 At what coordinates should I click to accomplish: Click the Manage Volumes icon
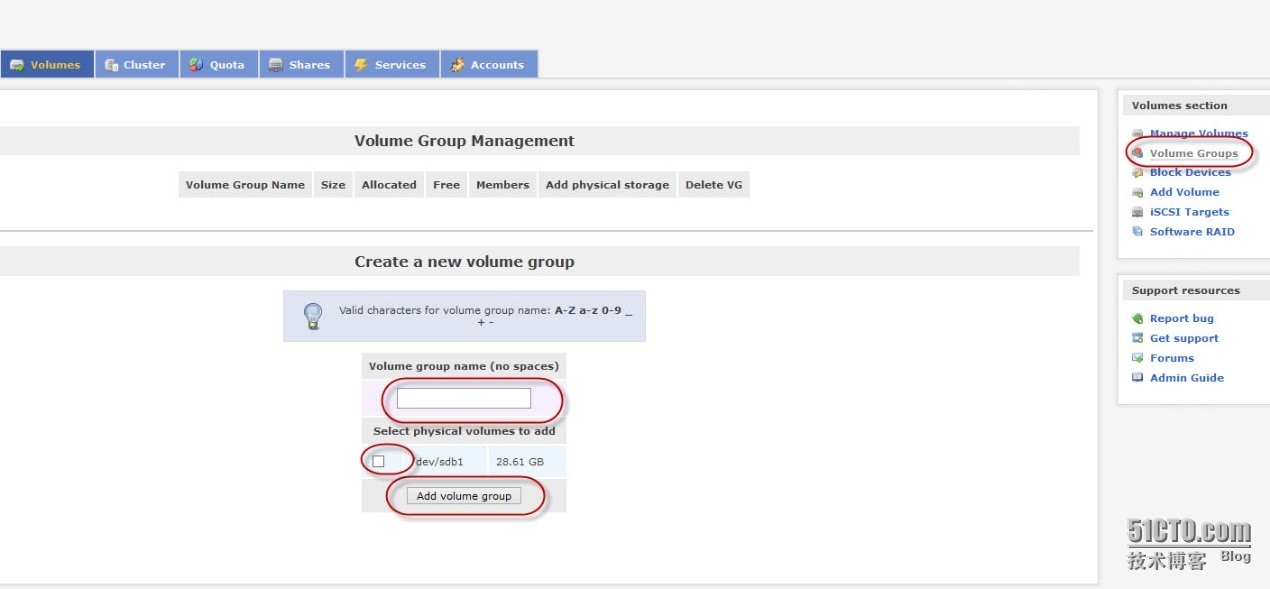1137,133
